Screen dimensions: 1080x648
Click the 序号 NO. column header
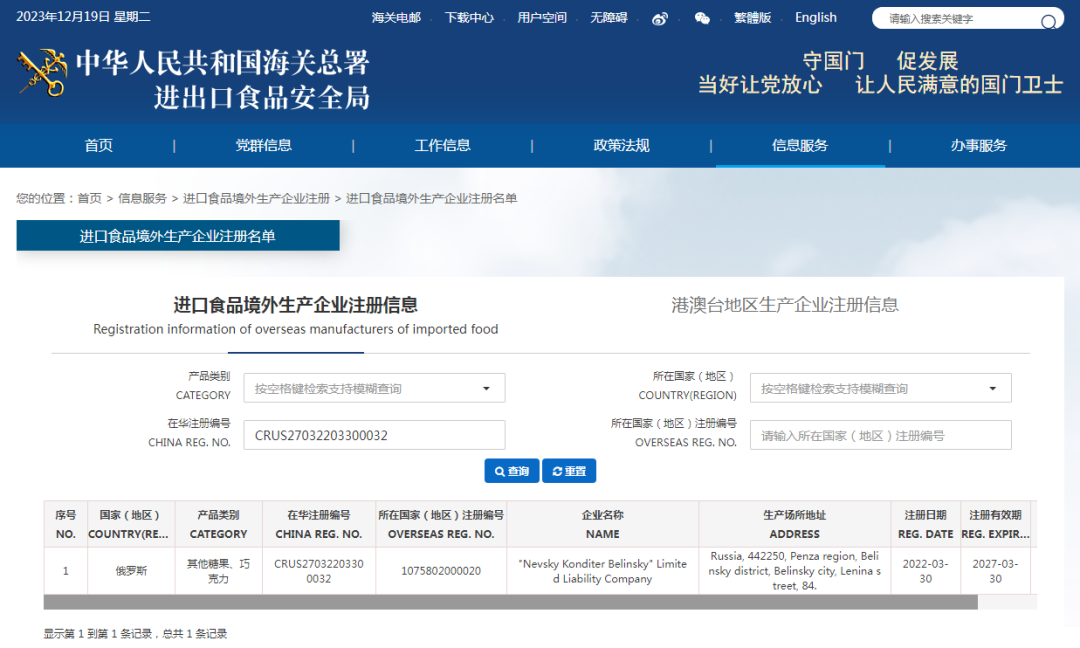(65, 524)
